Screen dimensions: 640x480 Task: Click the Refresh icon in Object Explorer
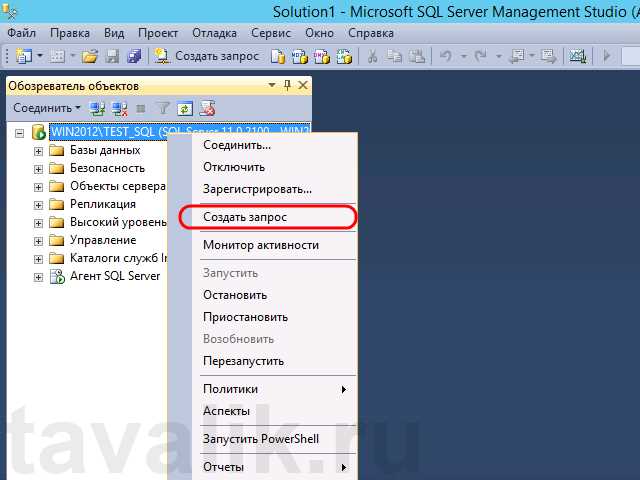[185, 109]
